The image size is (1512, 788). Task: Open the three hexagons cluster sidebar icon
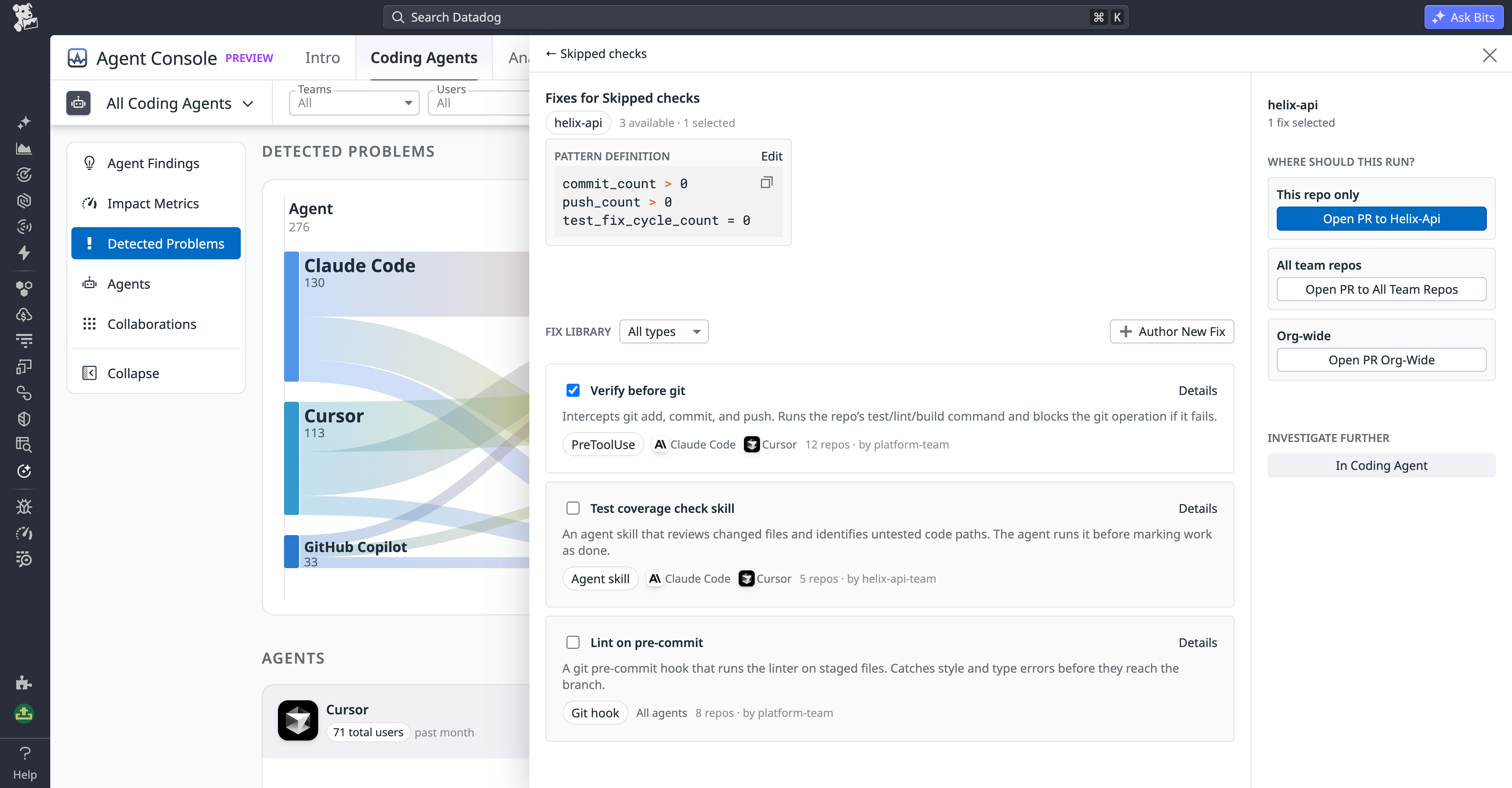coord(24,288)
